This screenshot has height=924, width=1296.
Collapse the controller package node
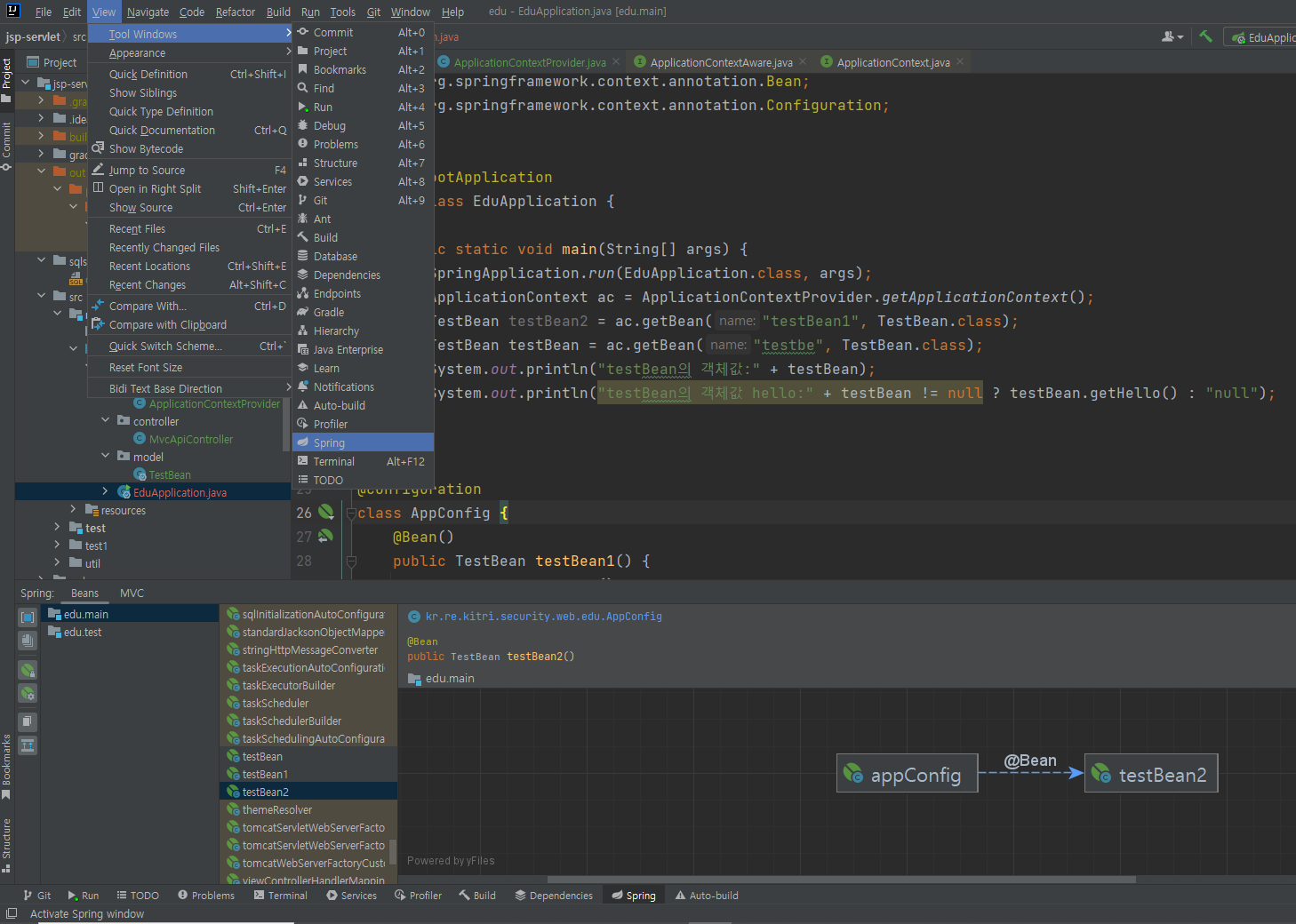click(x=105, y=420)
